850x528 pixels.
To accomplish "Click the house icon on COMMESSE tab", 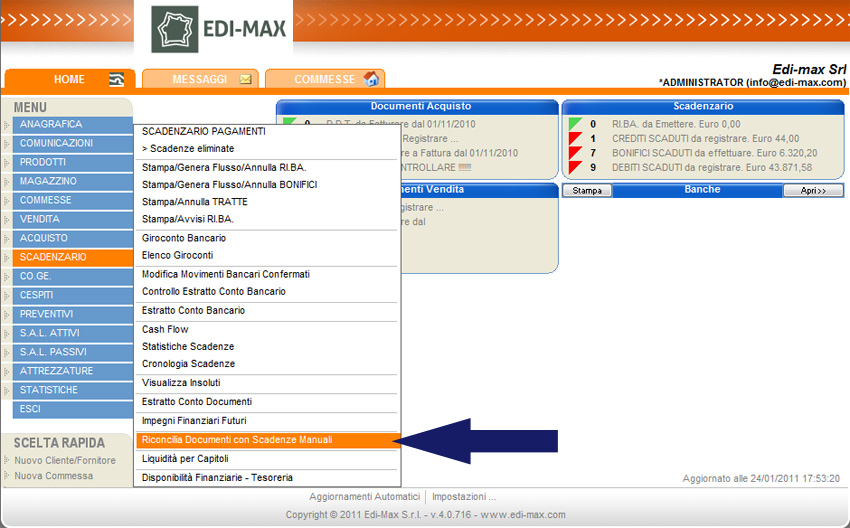I will coord(371,79).
